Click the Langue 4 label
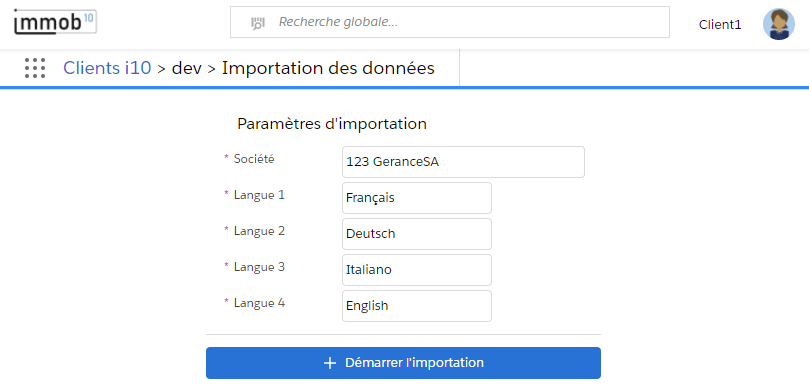 coord(260,303)
